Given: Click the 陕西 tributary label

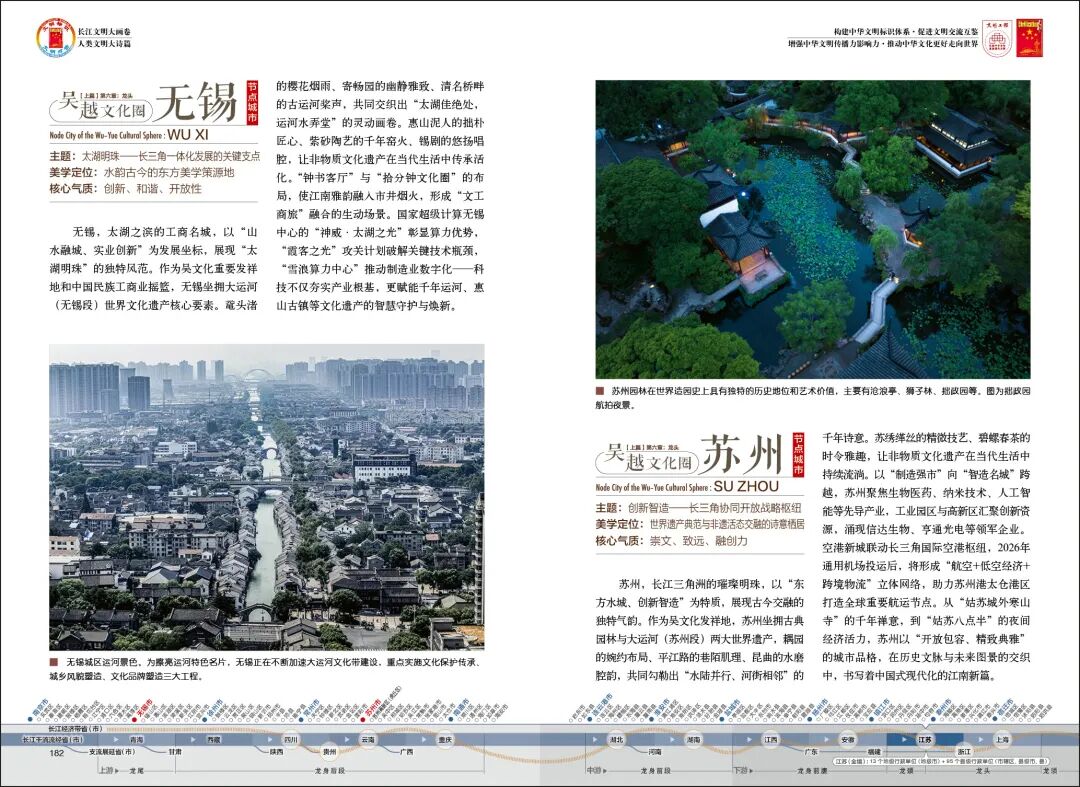Looking at the screenshot, I should coord(277,752).
